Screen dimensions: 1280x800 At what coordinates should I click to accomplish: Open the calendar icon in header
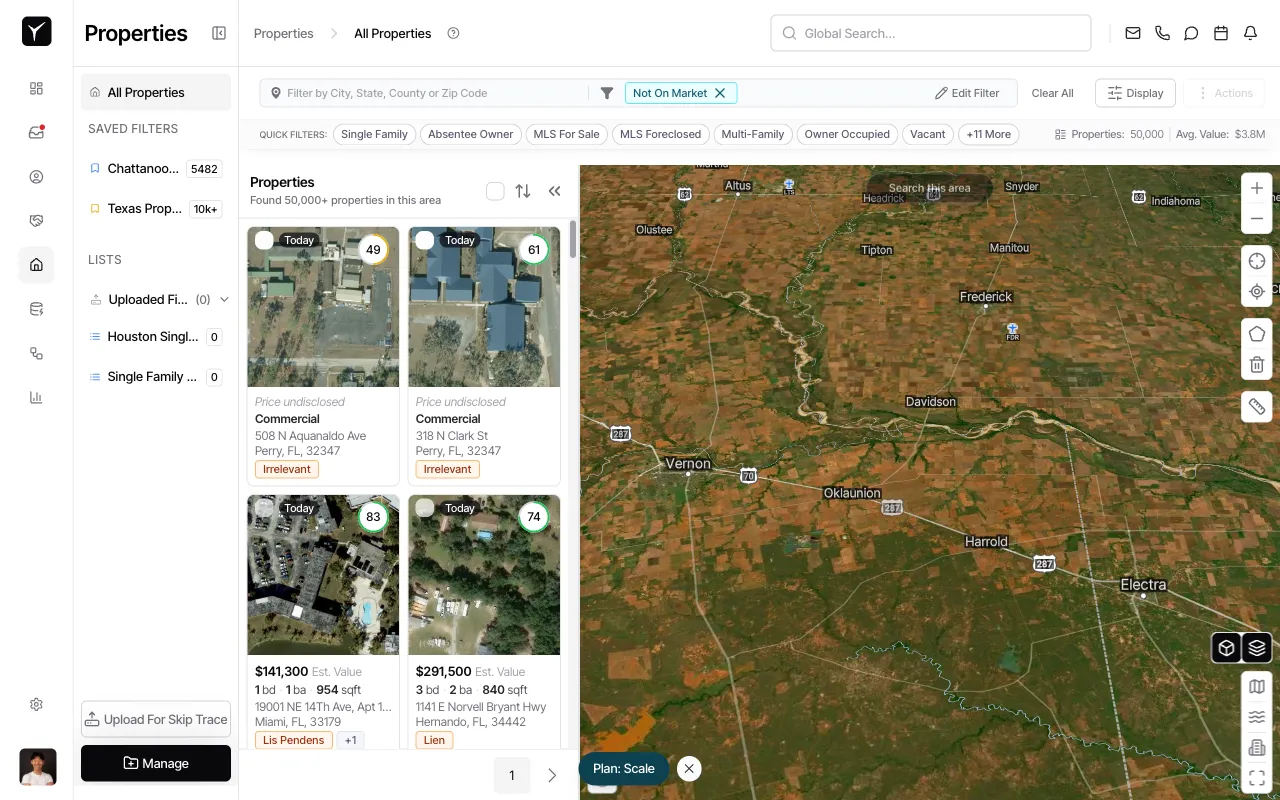pos(1220,33)
